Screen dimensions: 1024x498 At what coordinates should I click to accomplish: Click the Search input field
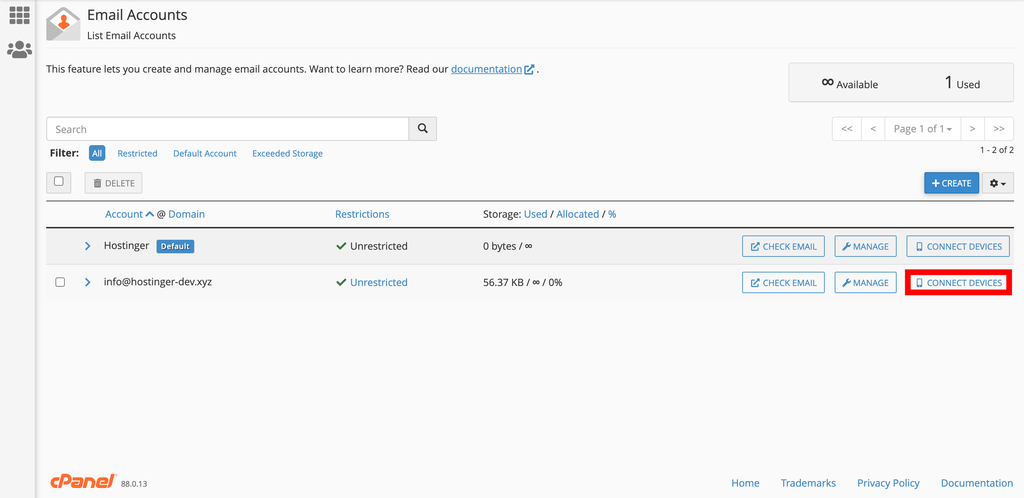point(227,129)
